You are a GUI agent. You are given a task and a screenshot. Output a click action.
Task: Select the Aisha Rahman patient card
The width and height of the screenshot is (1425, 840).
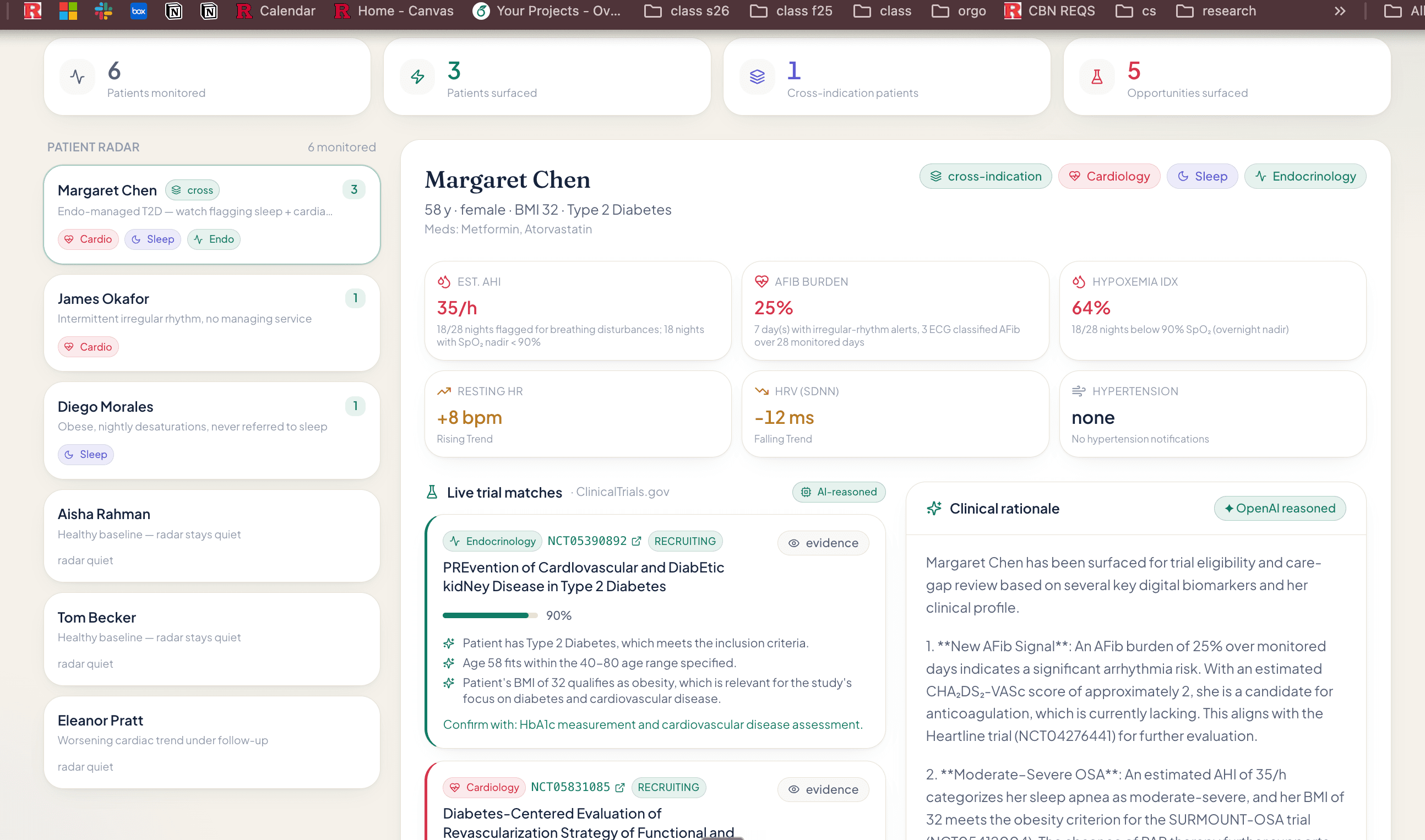point(212,536)
